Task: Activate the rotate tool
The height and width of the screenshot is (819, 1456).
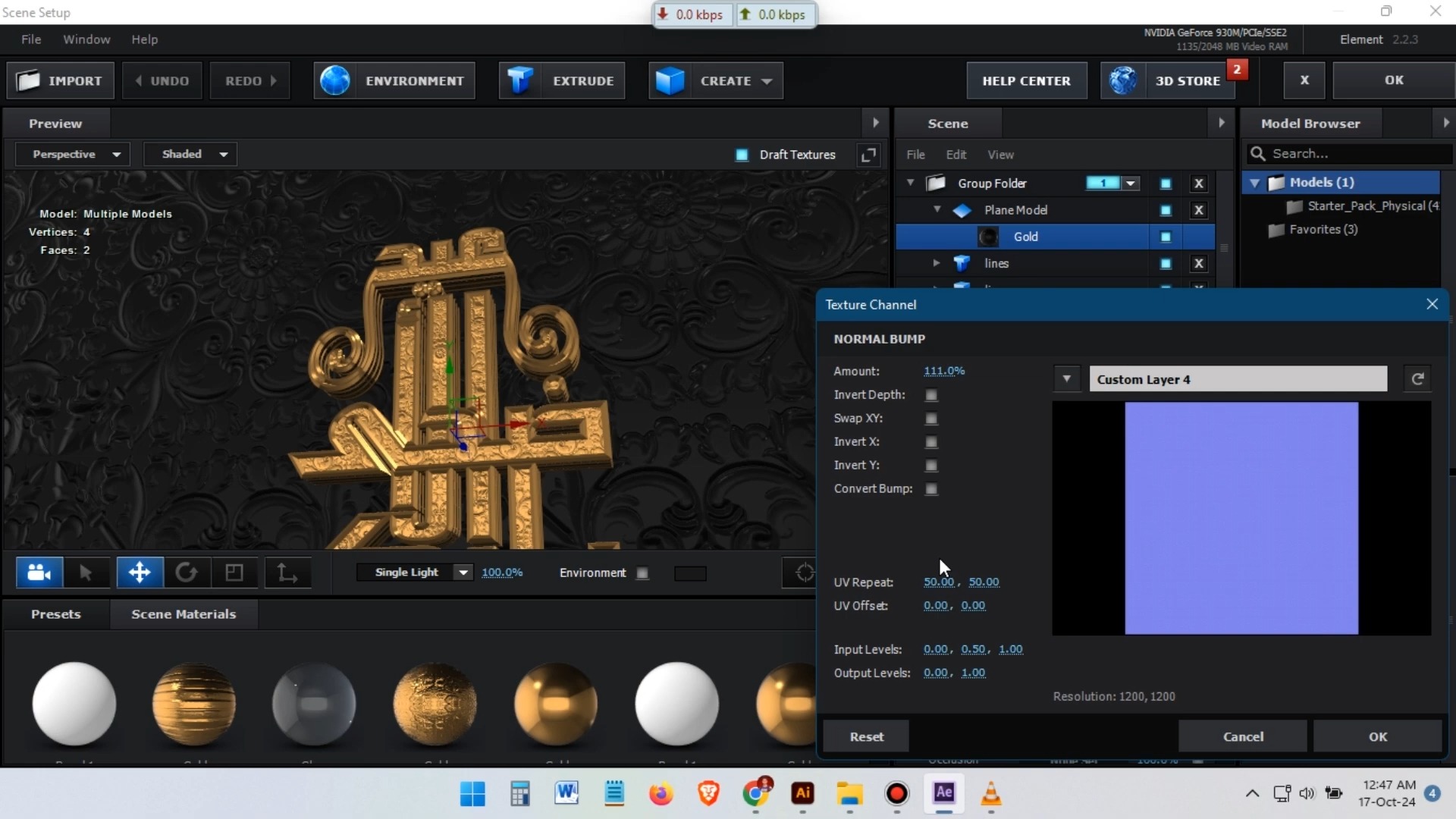Action: (187, 573)
